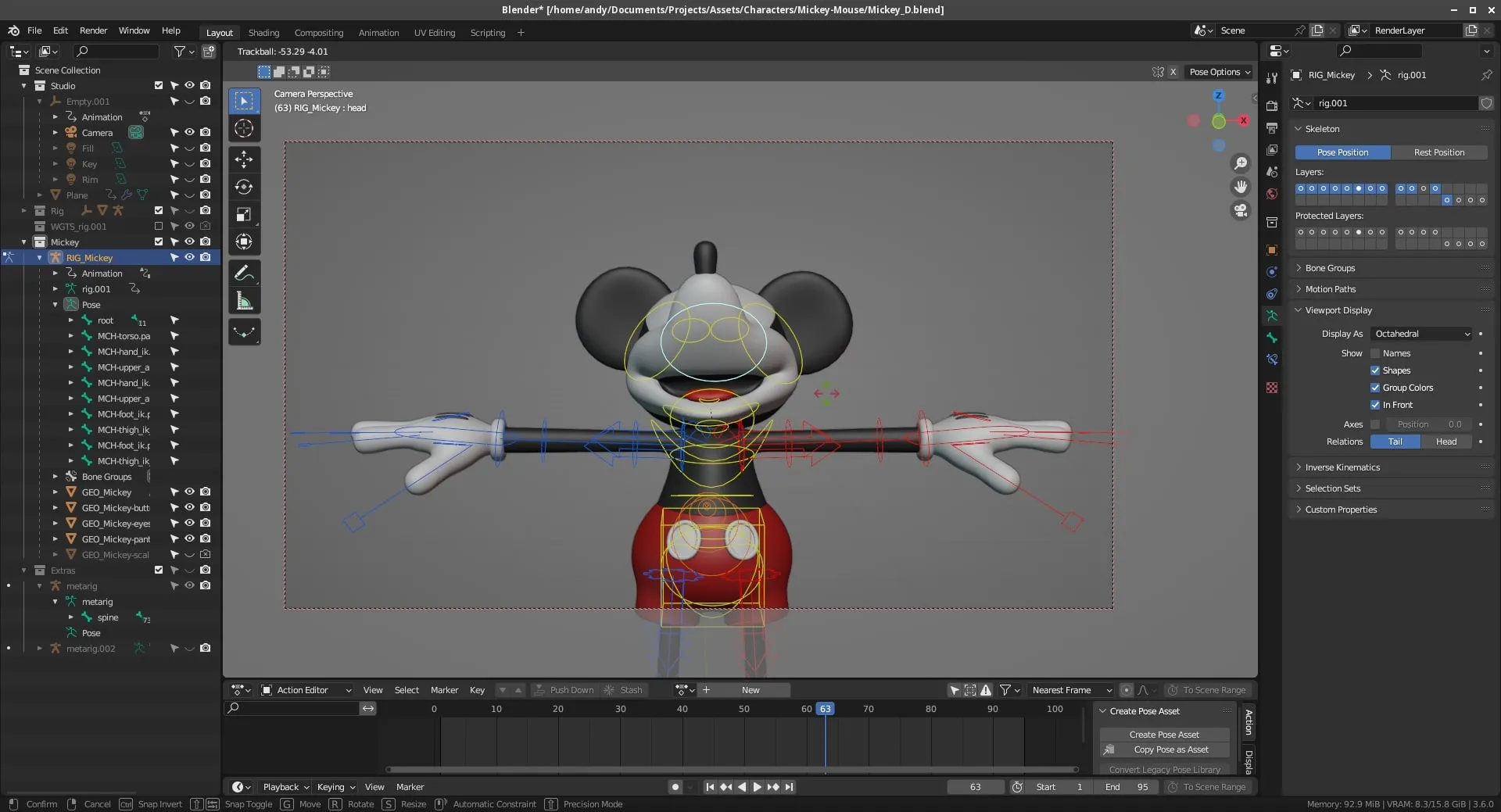Click the current frame 63 field

coord(975,787)
